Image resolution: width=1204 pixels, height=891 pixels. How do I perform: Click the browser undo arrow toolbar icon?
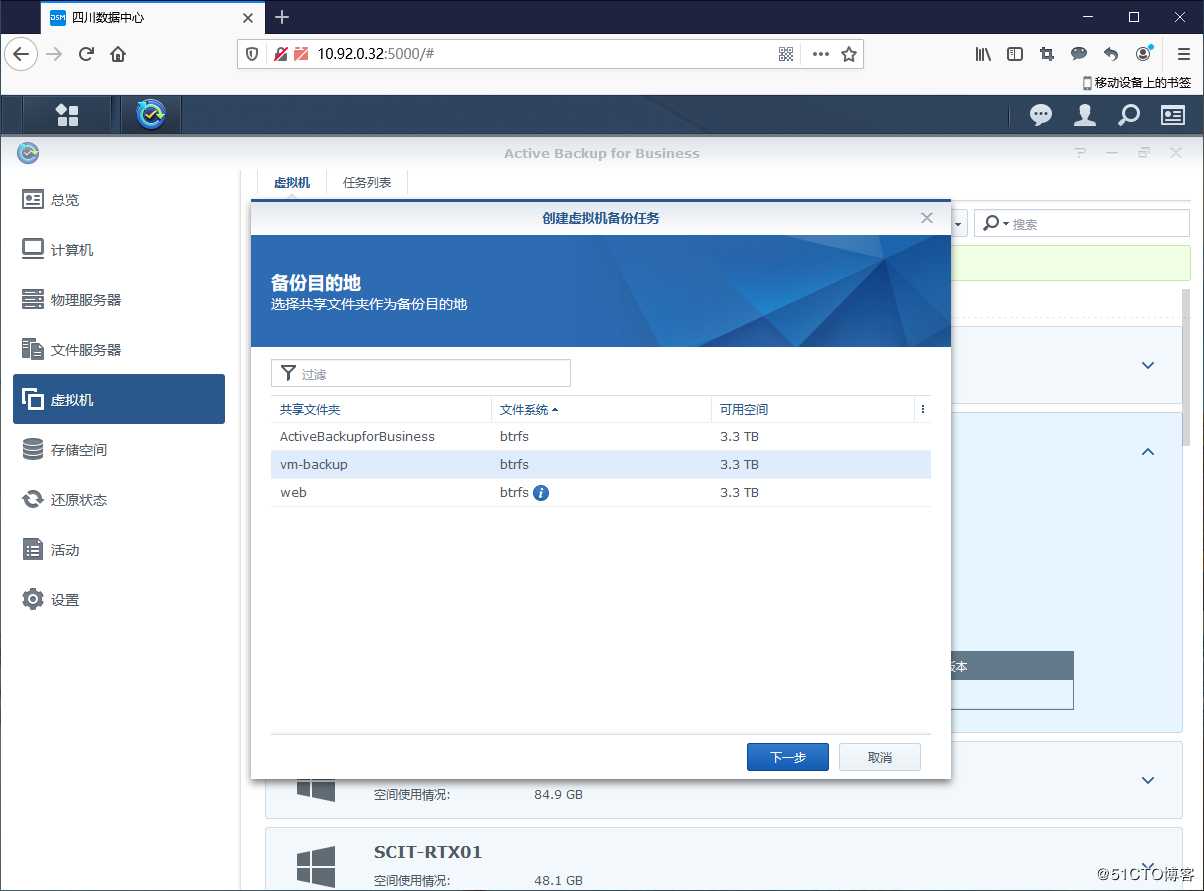1111,54
